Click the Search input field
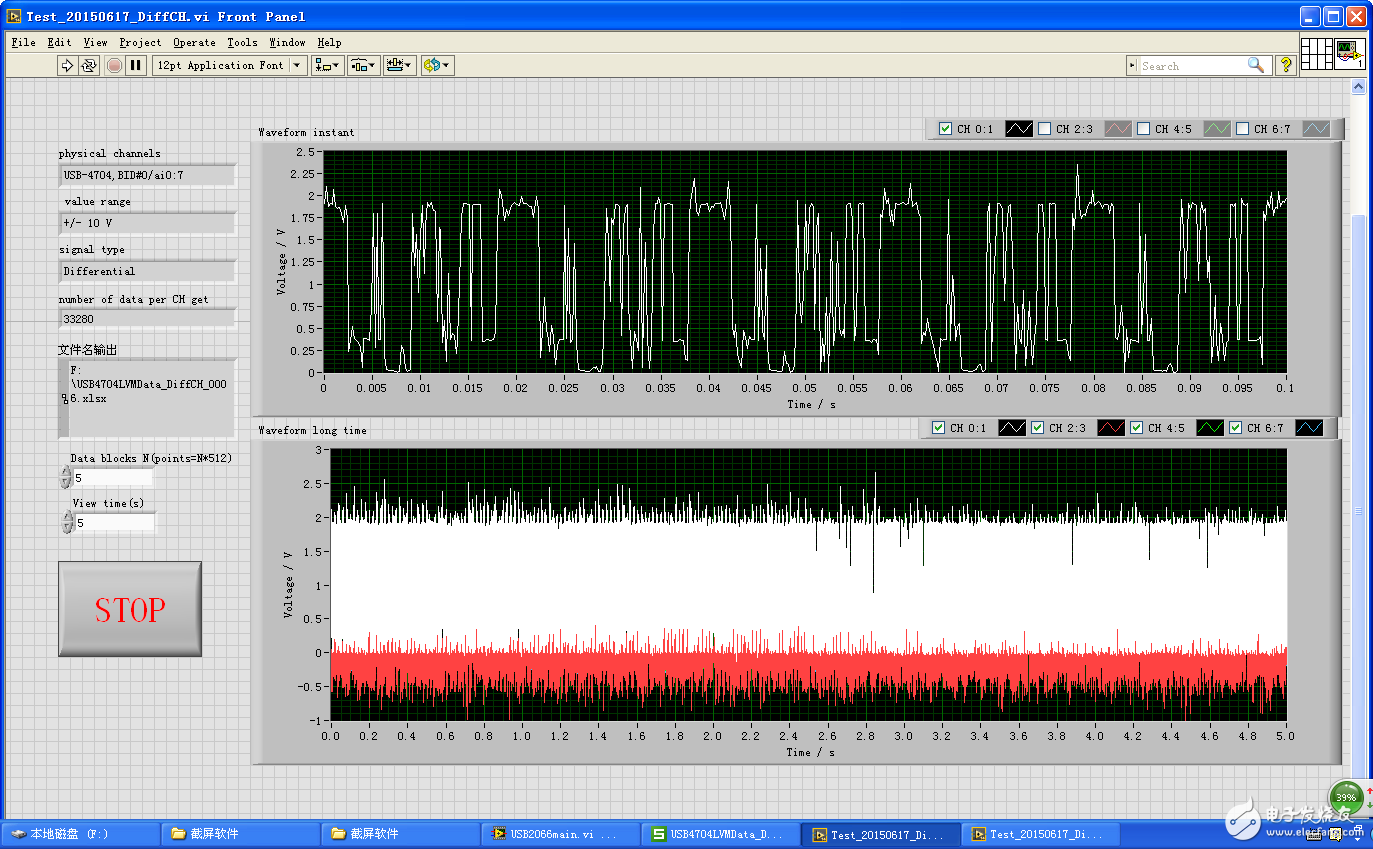The height and width of the screenshot is (849, 1373). pyautogui.click(x=1193, y=65)
